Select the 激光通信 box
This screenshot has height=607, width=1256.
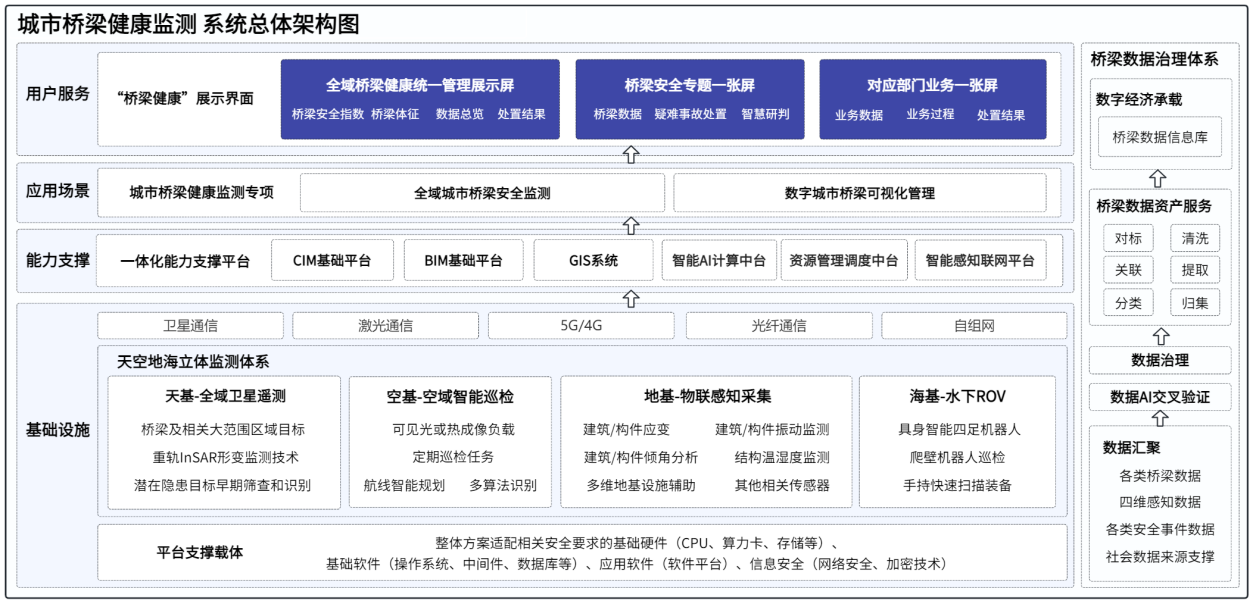click(385, 326)
